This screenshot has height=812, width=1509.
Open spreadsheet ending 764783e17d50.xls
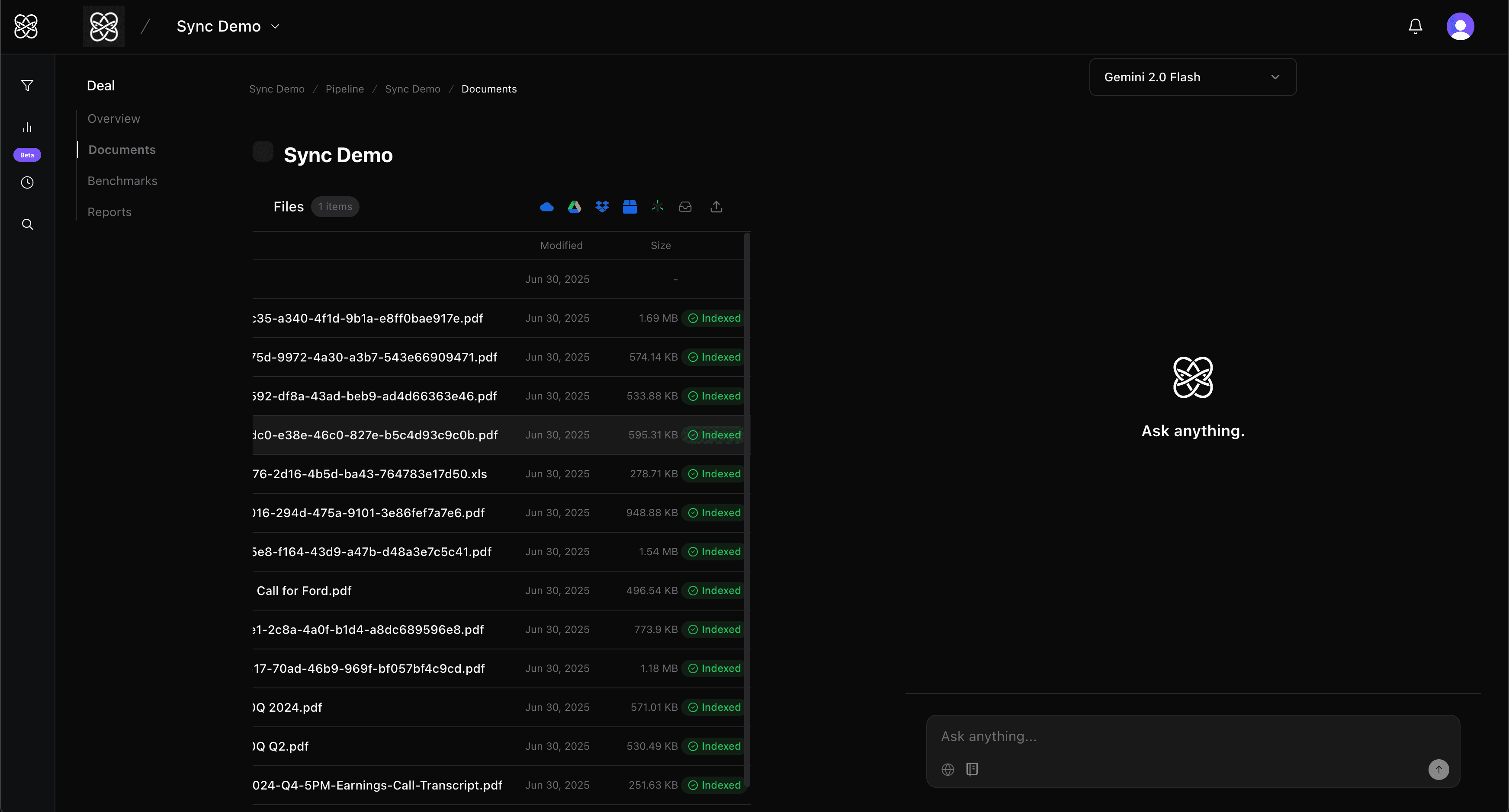coord(369,474)
